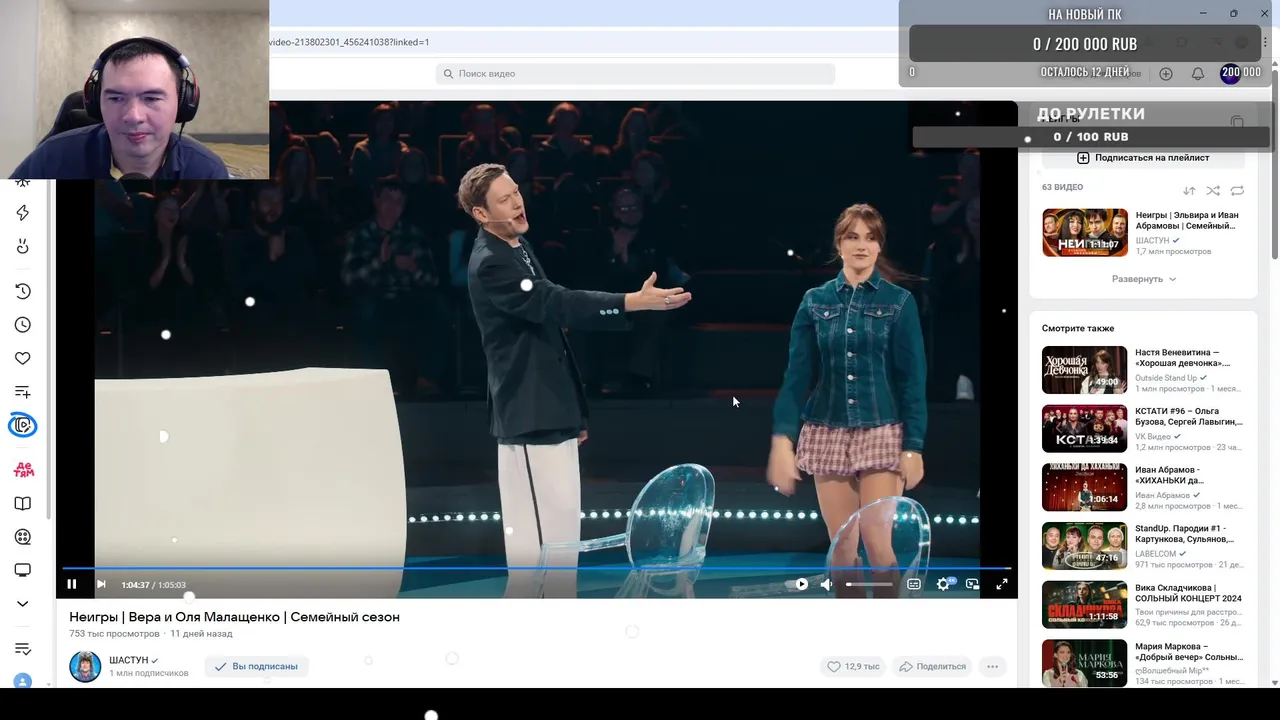1280x720 pixels.
Task: Click browser address bar URL
Action: (350, 42)
